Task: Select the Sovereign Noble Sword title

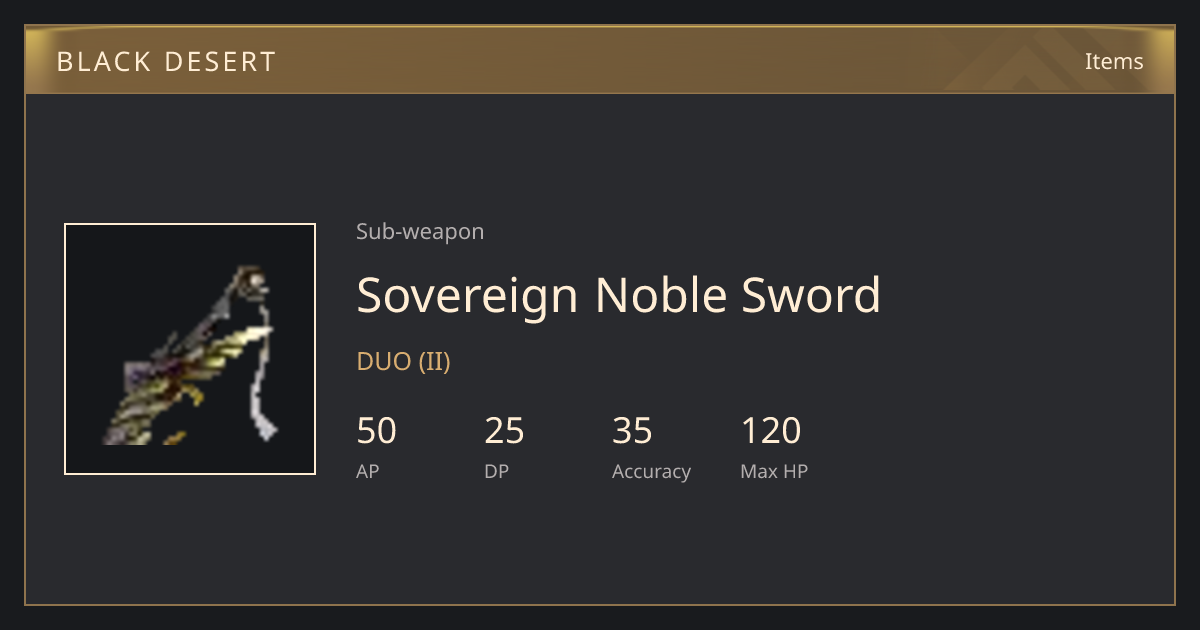Action: point(618,295)
